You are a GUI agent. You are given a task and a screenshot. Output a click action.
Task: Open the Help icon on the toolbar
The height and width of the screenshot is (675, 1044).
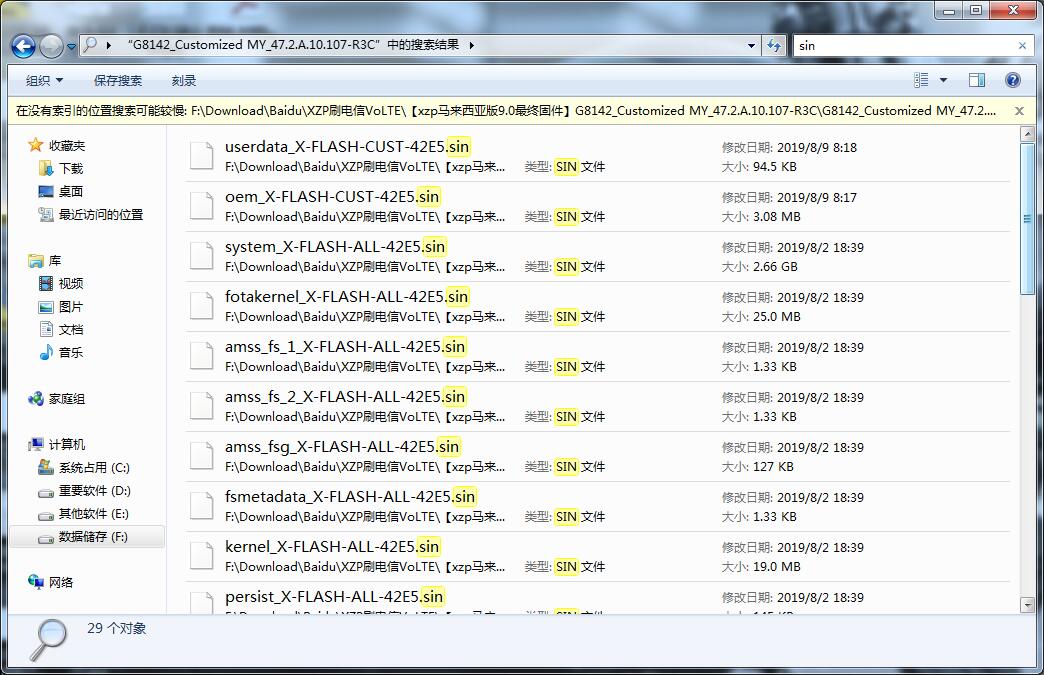tap(1012, 80)
